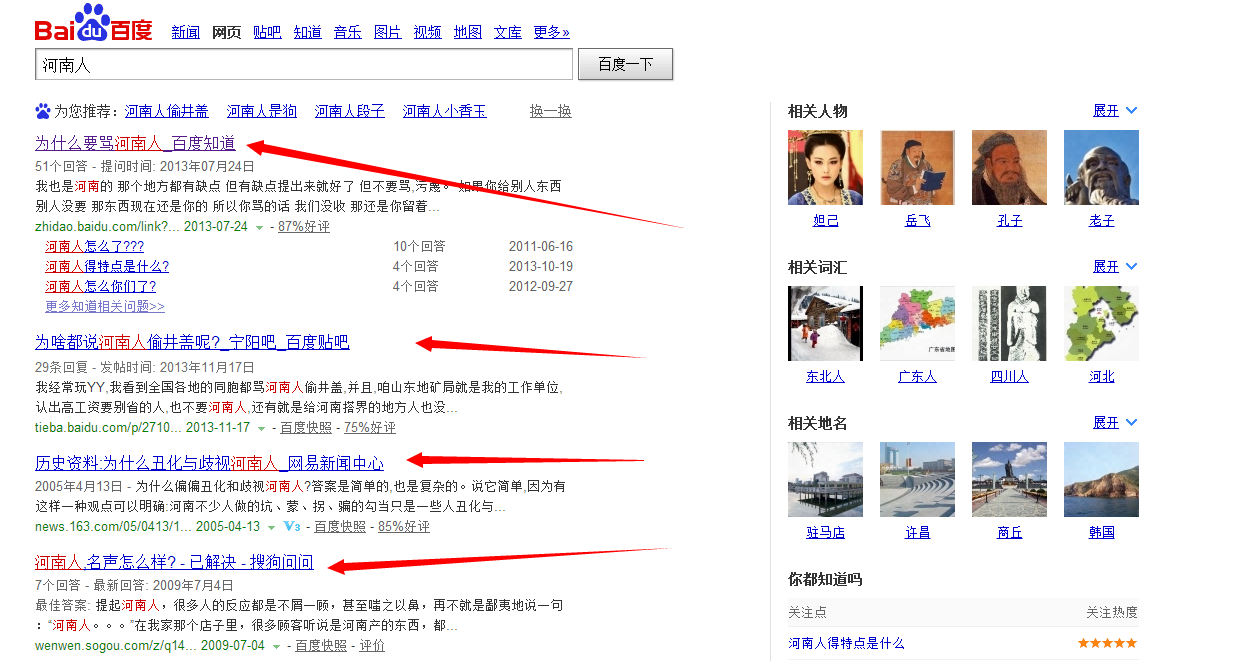Click the five-star rating beside 河南人得特点是什么
The image size is (1257, 661).
(x=1107, y=643)
